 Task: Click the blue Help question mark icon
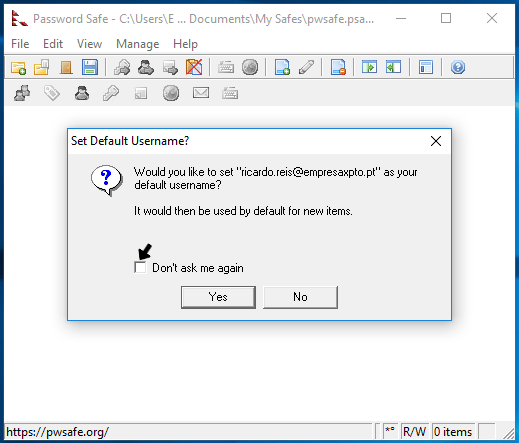point(458,67)
